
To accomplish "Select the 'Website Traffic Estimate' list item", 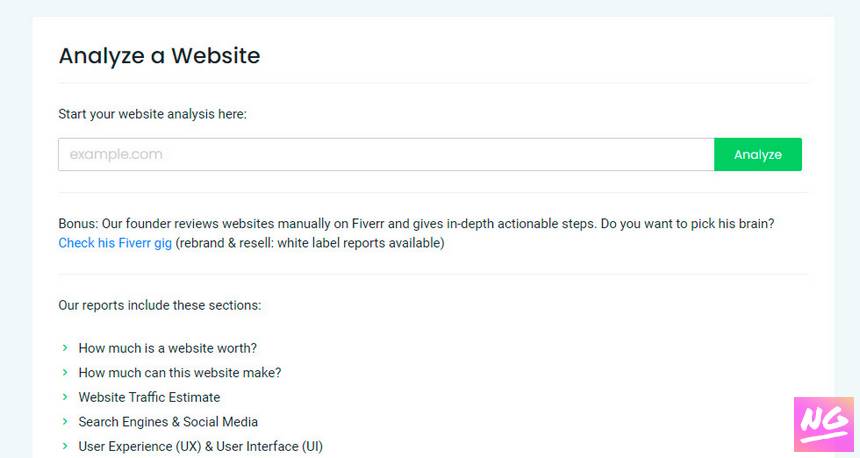I will click(x=149, y=397).
